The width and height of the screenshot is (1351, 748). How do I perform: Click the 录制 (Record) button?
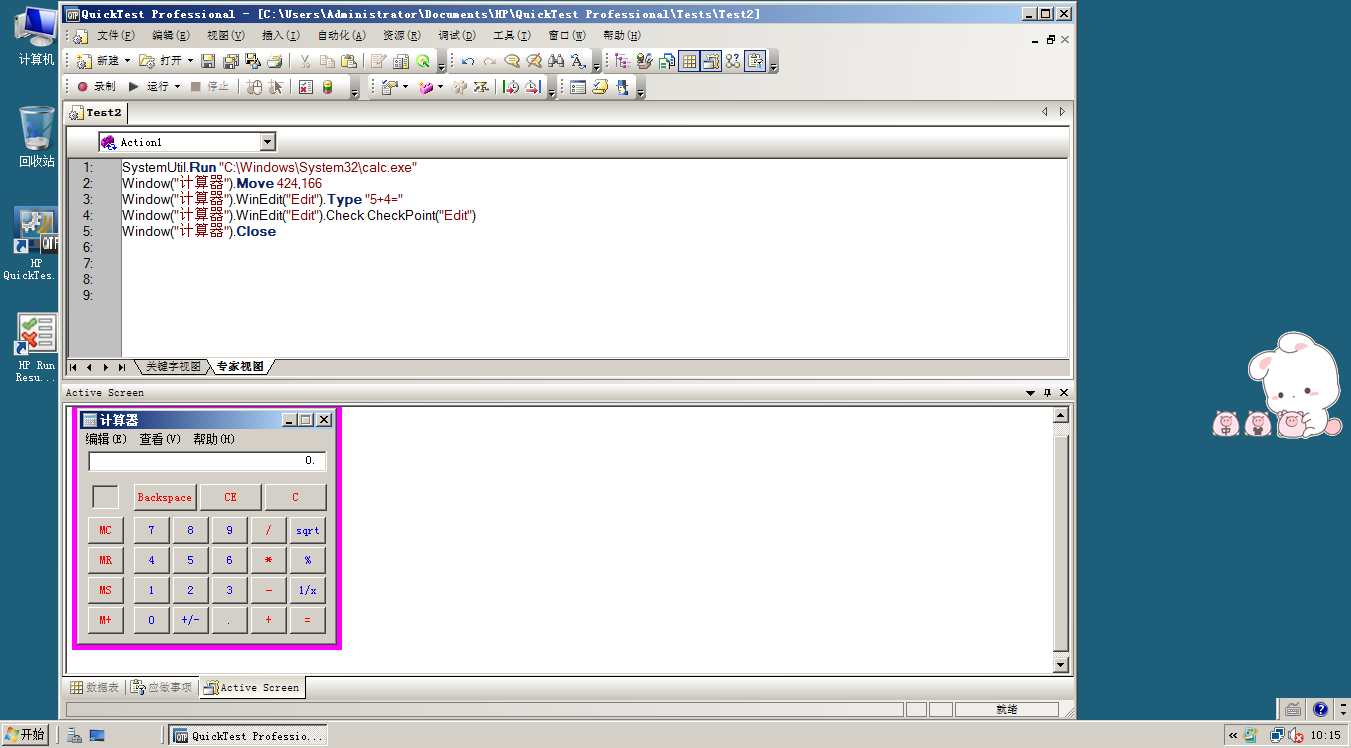(x=97, y=87)
